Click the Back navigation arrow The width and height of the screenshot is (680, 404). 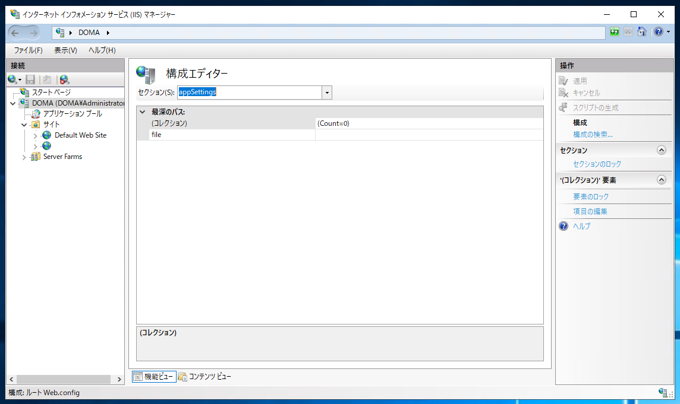click(x=16, y=33)
